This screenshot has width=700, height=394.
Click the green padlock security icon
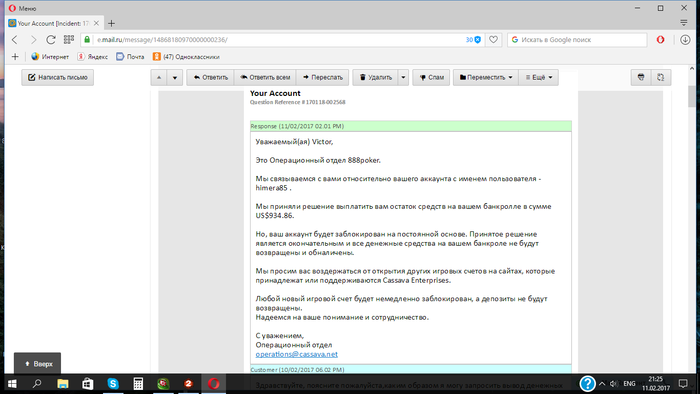tap(87, 40)
